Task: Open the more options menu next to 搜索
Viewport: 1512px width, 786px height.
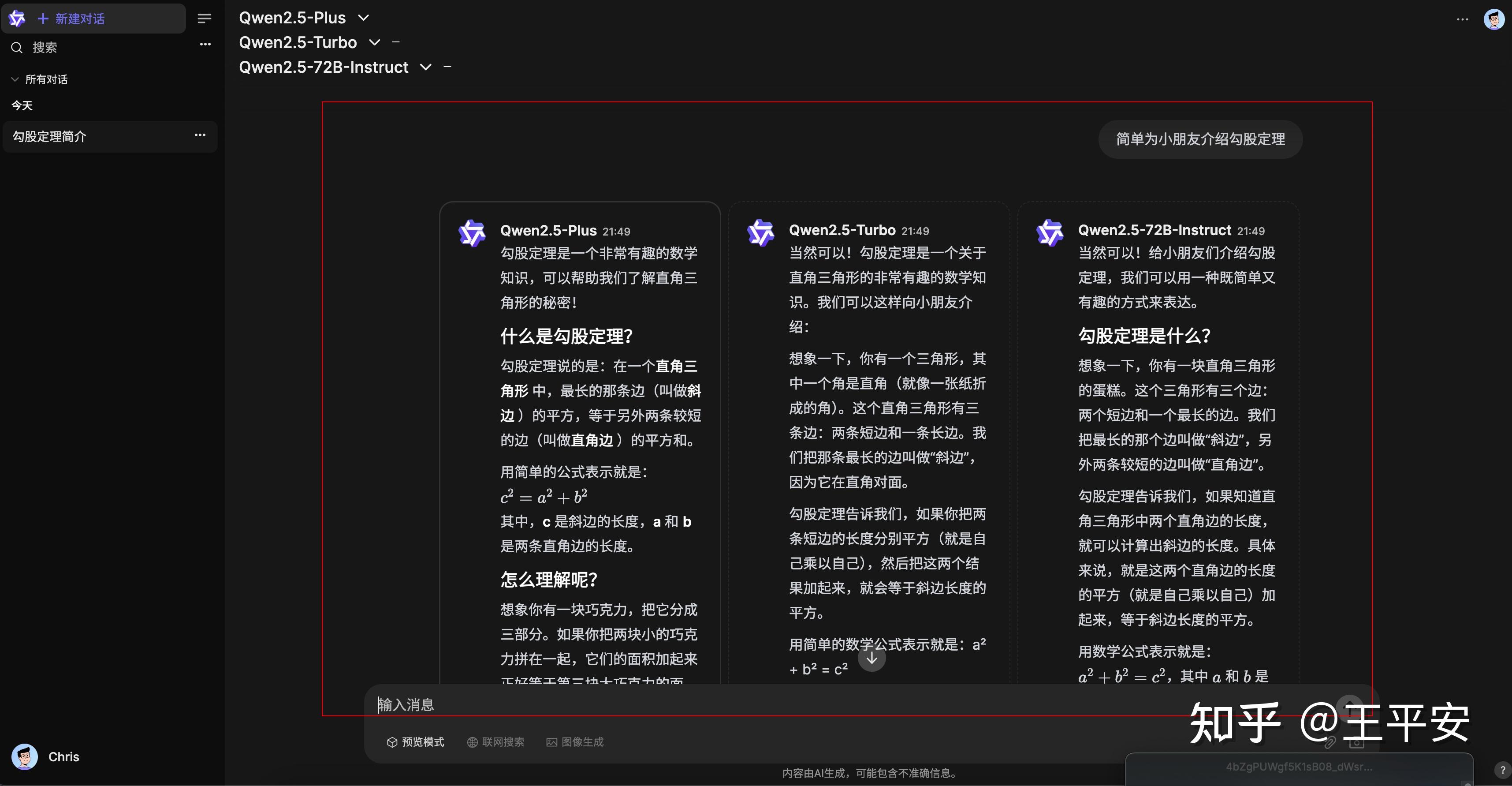Action: pos(204,44)
